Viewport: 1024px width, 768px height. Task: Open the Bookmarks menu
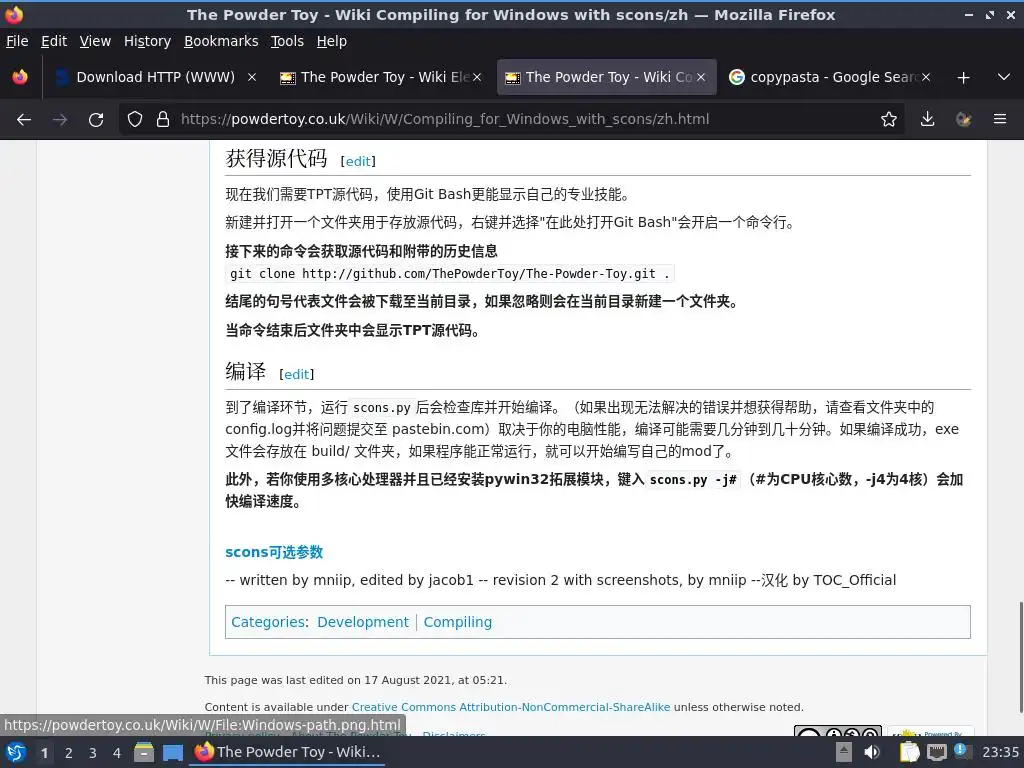221,41
